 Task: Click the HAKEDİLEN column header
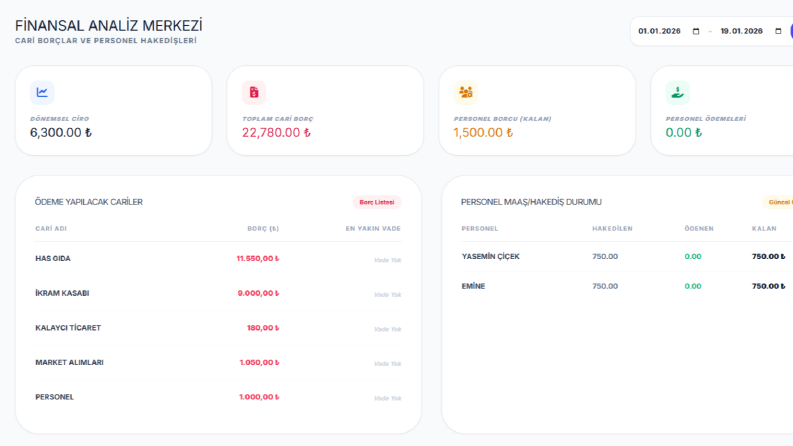612,229
